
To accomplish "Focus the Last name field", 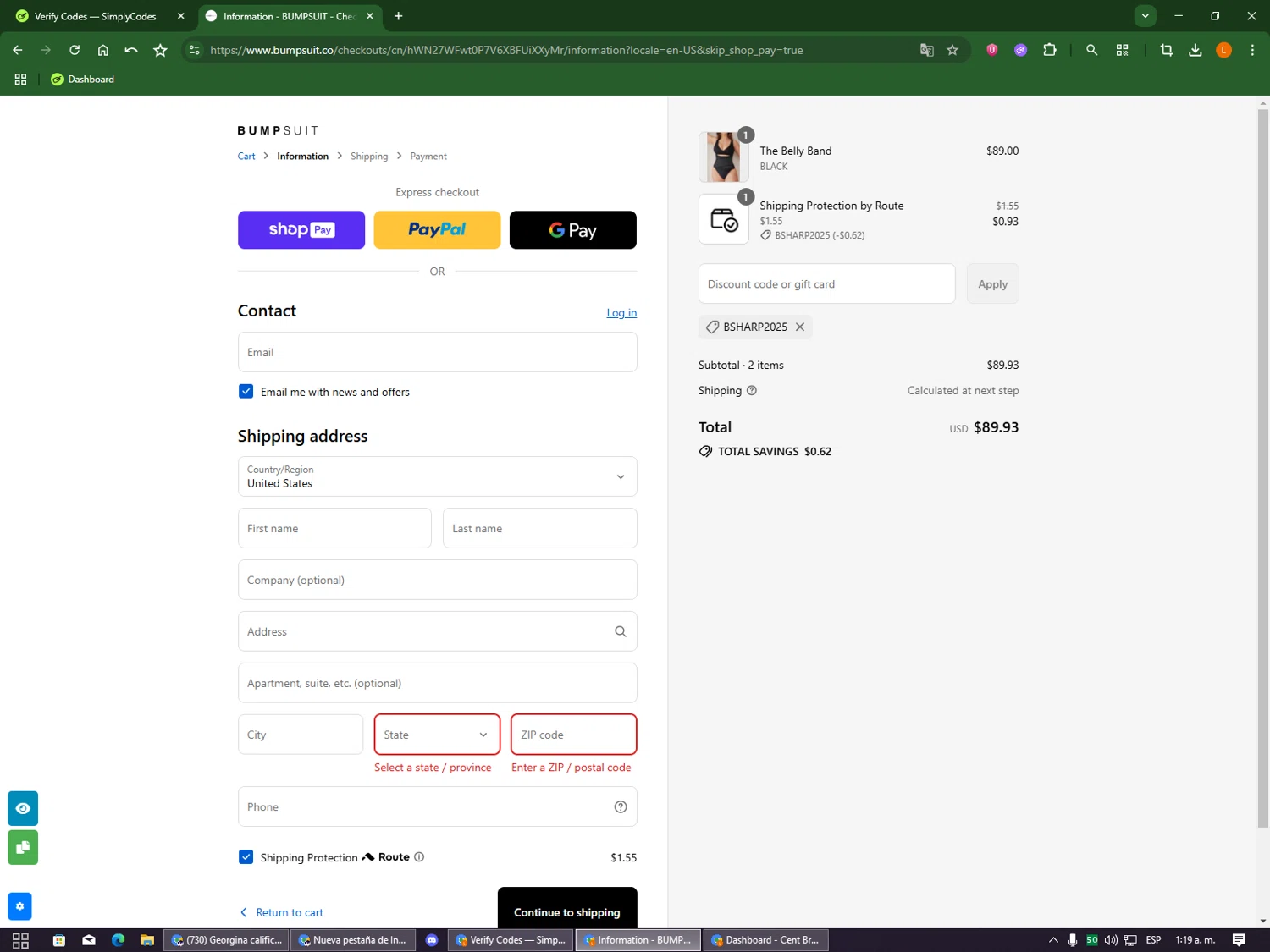I will 540,528.
